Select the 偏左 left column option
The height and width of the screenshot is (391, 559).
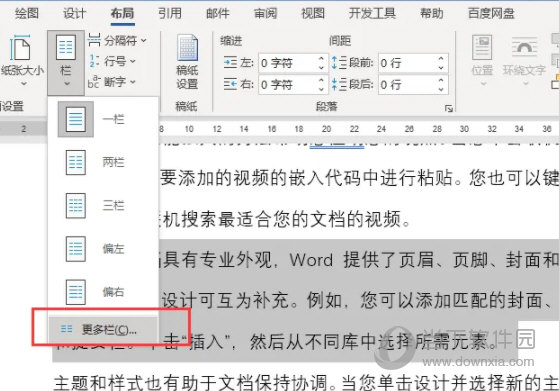click(103, 249)
